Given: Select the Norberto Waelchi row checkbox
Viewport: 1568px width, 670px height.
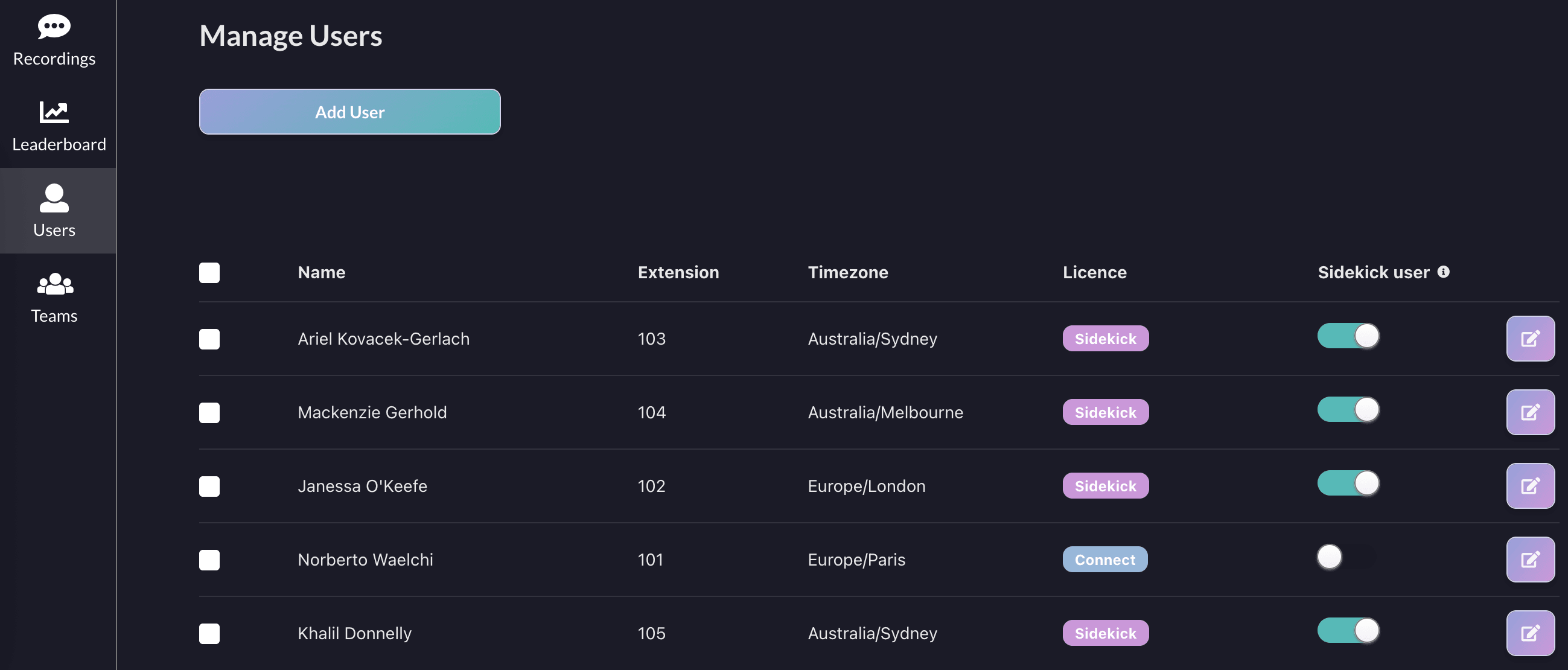Looking at the screenshot, I should click(x=209, y=560).
